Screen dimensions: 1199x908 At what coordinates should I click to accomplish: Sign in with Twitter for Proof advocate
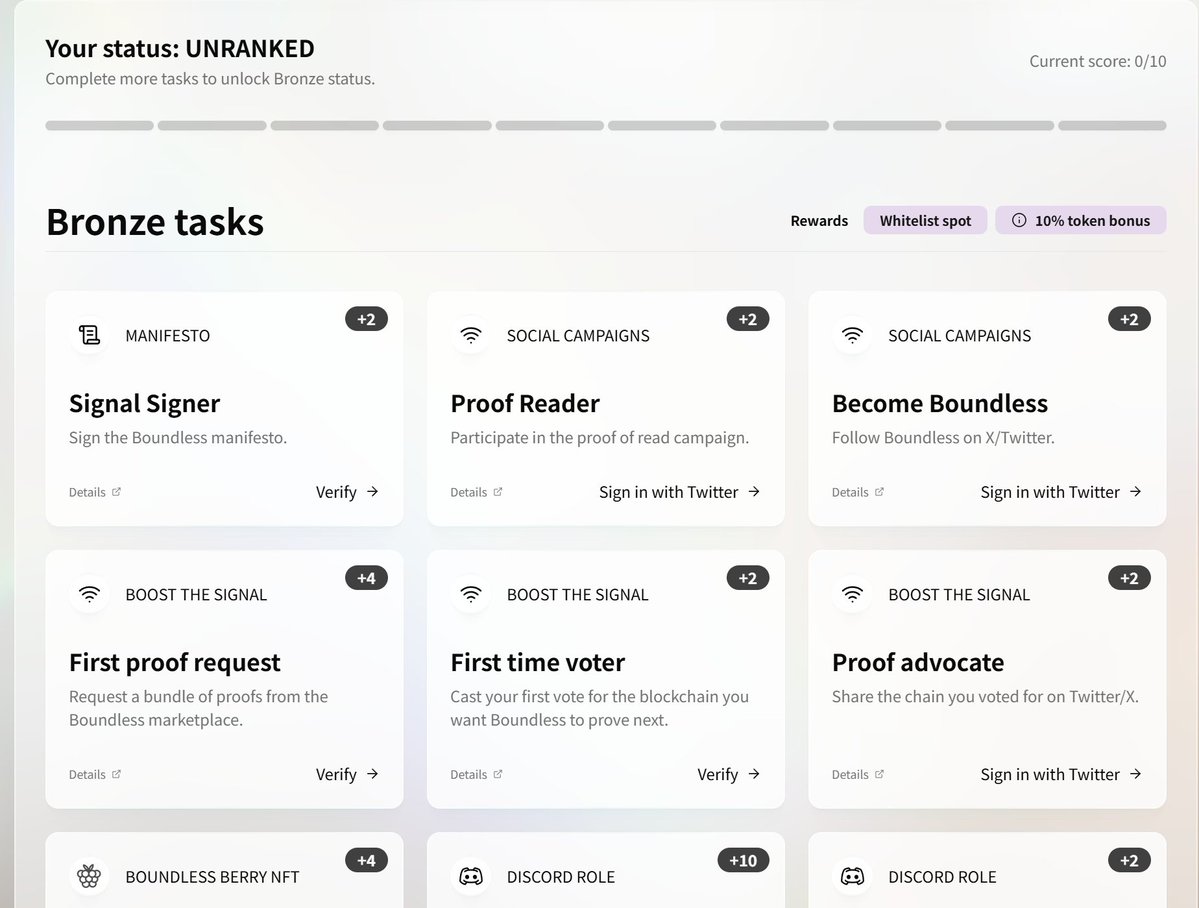[1061, 774]
